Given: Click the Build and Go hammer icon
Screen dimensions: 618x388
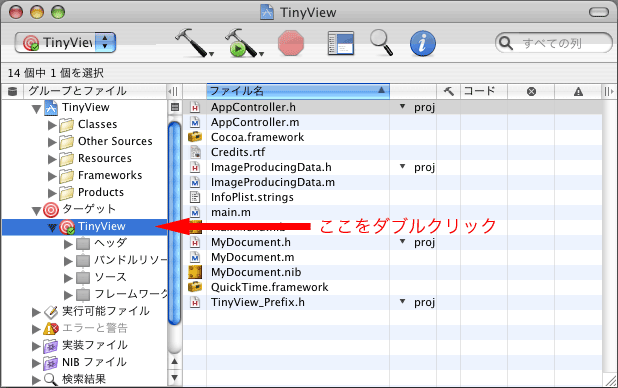Looking at the screenshot, I should [240, 42].
